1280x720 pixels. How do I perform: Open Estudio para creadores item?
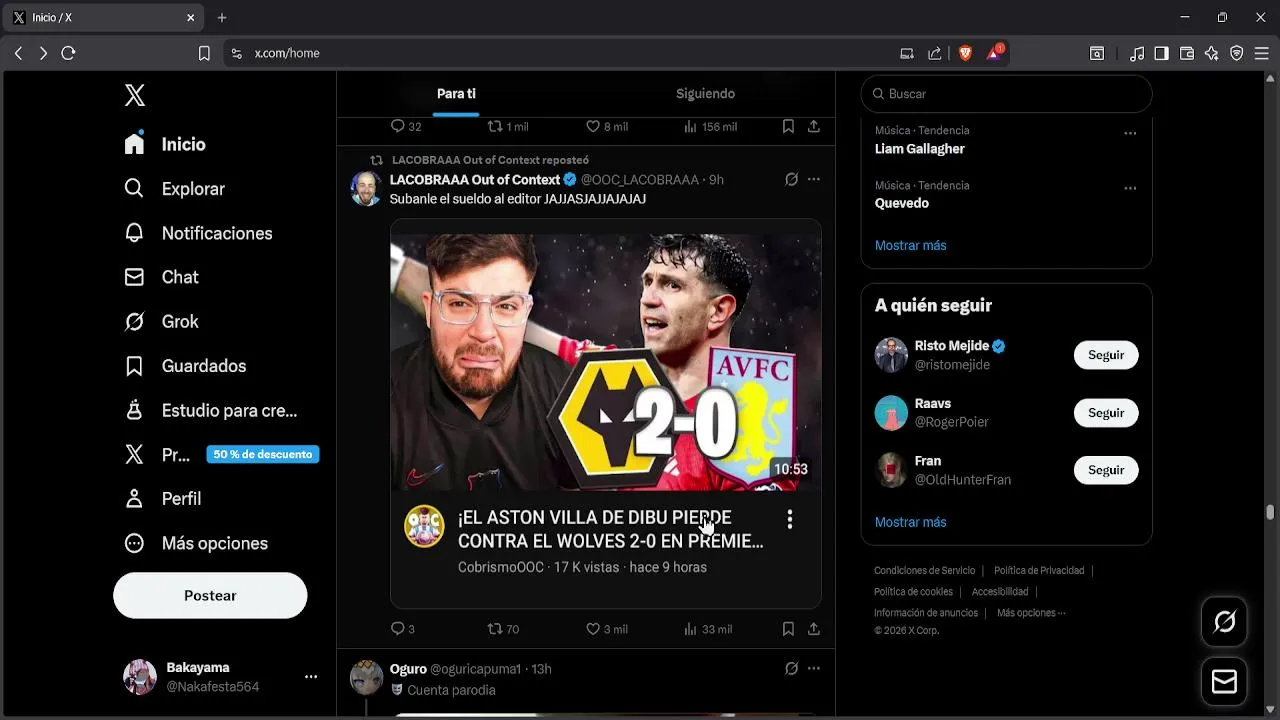point(210,410)
